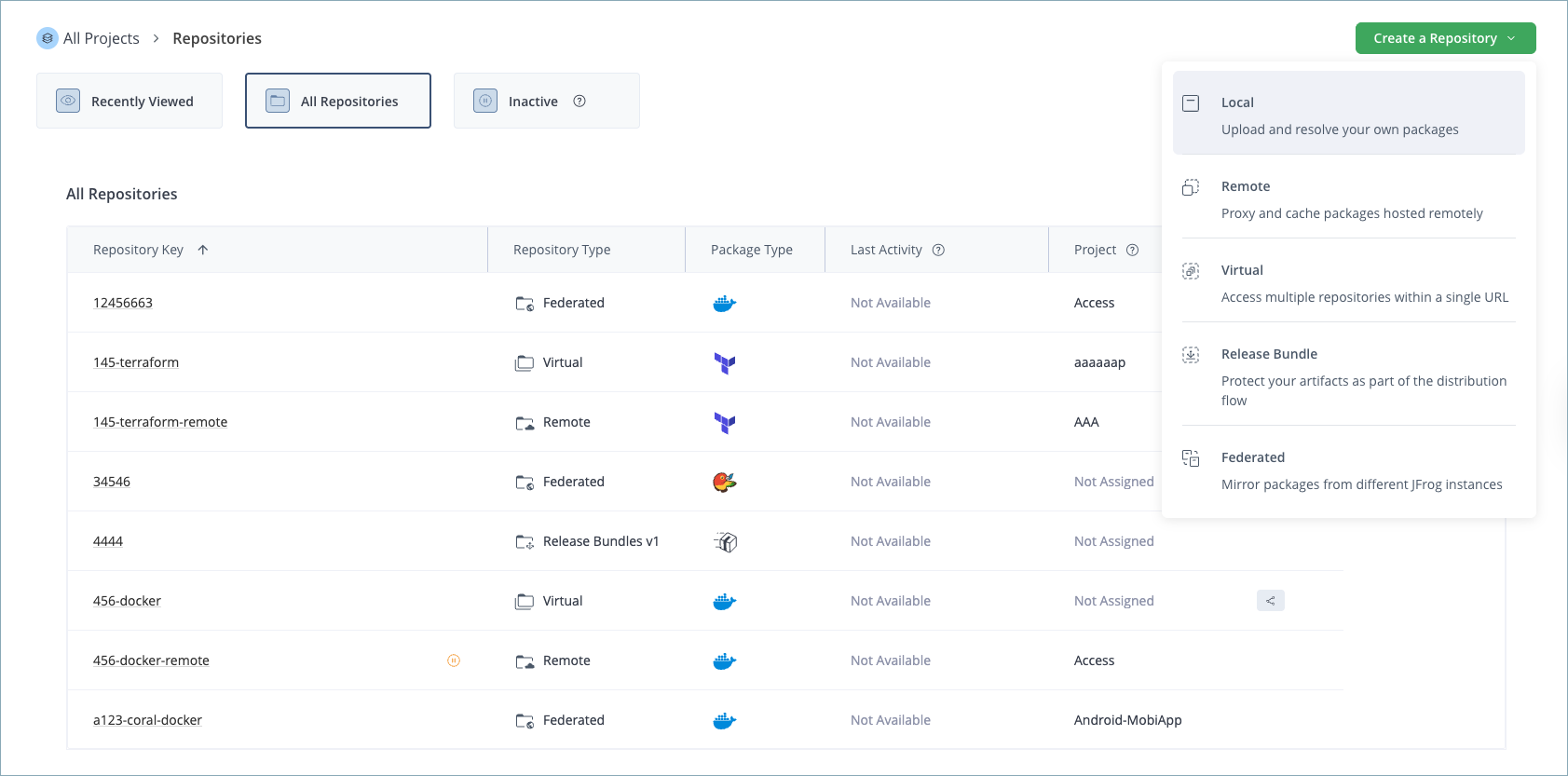Image resolution: width=1568 pixels, height=776 pixels.
Task: Click the Terraform icon in 145-terraform row
Action: pos(725,363)
